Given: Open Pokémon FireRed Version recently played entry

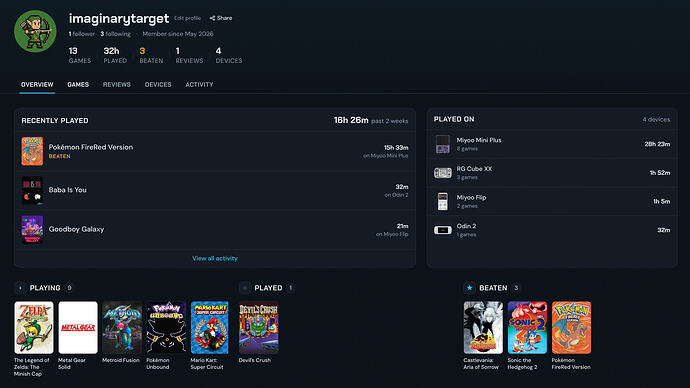Looking at the screenshot, I should click(215, 151).
